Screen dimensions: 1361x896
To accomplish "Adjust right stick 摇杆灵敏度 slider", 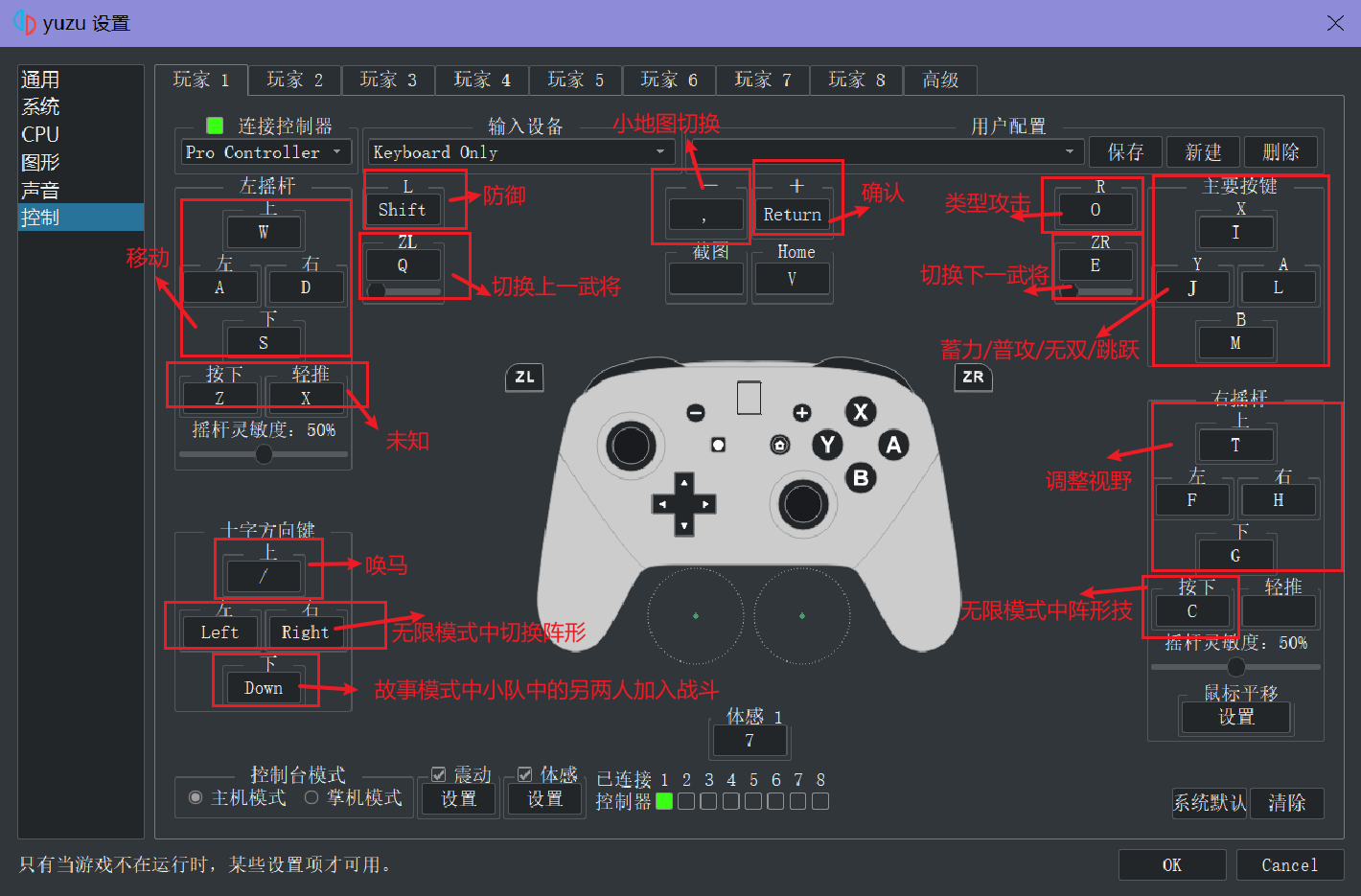I will (1236, 666).
